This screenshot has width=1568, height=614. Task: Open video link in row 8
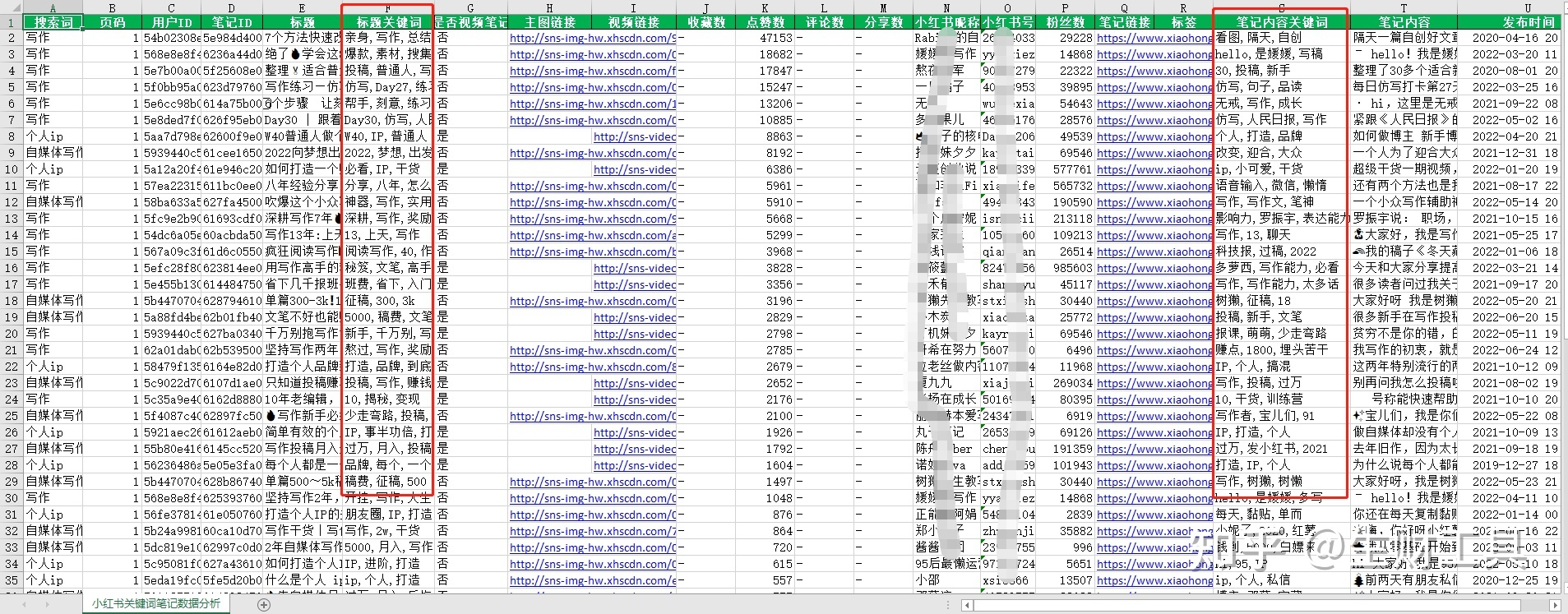pos(635,136)
